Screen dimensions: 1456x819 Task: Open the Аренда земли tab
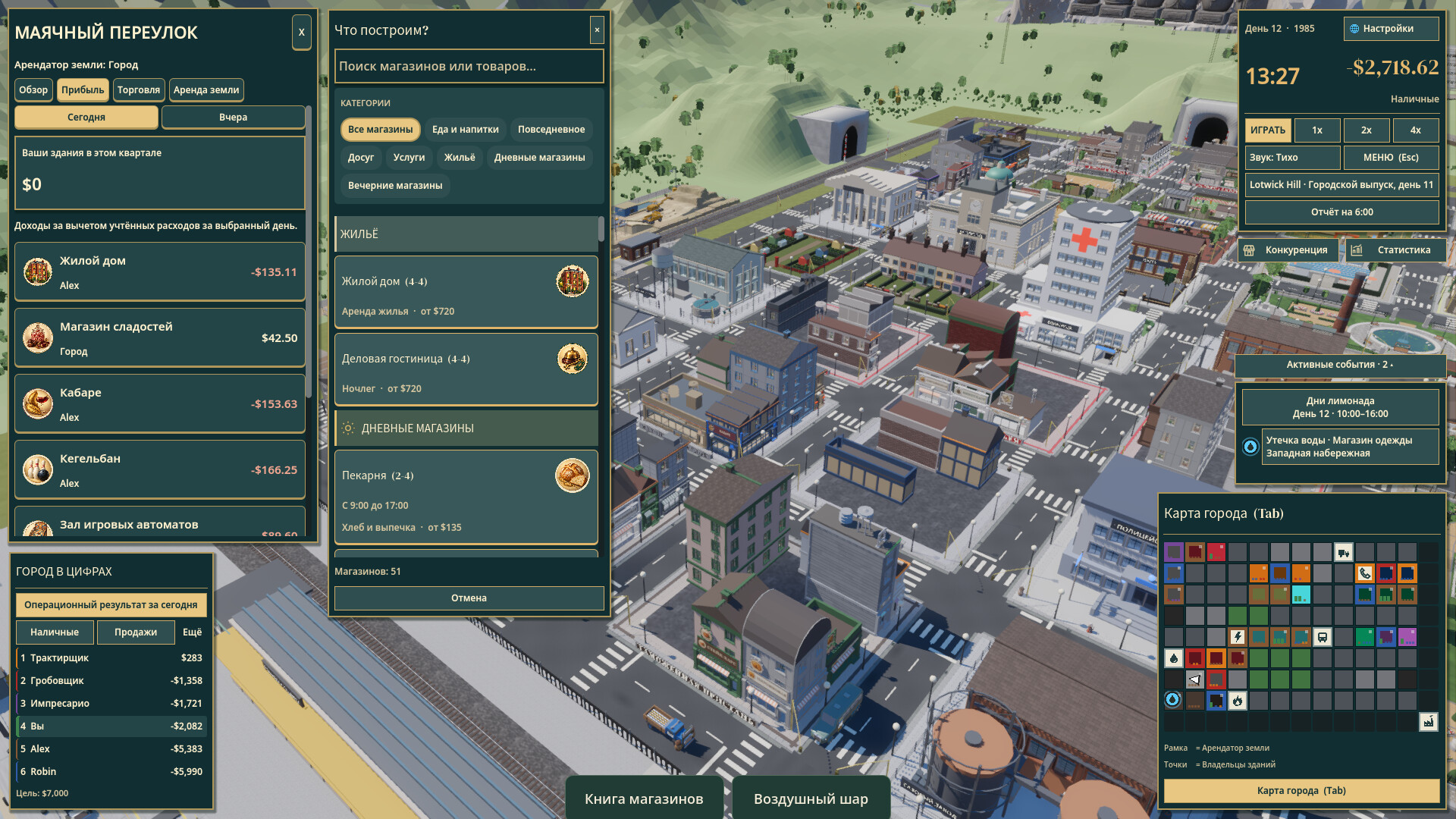coord(206,89)
